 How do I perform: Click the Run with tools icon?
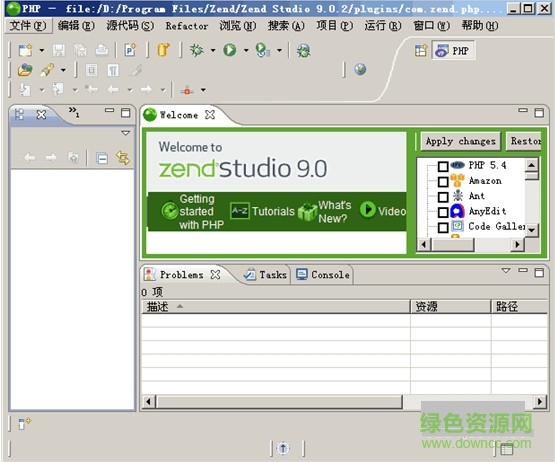tap(263, 50)
